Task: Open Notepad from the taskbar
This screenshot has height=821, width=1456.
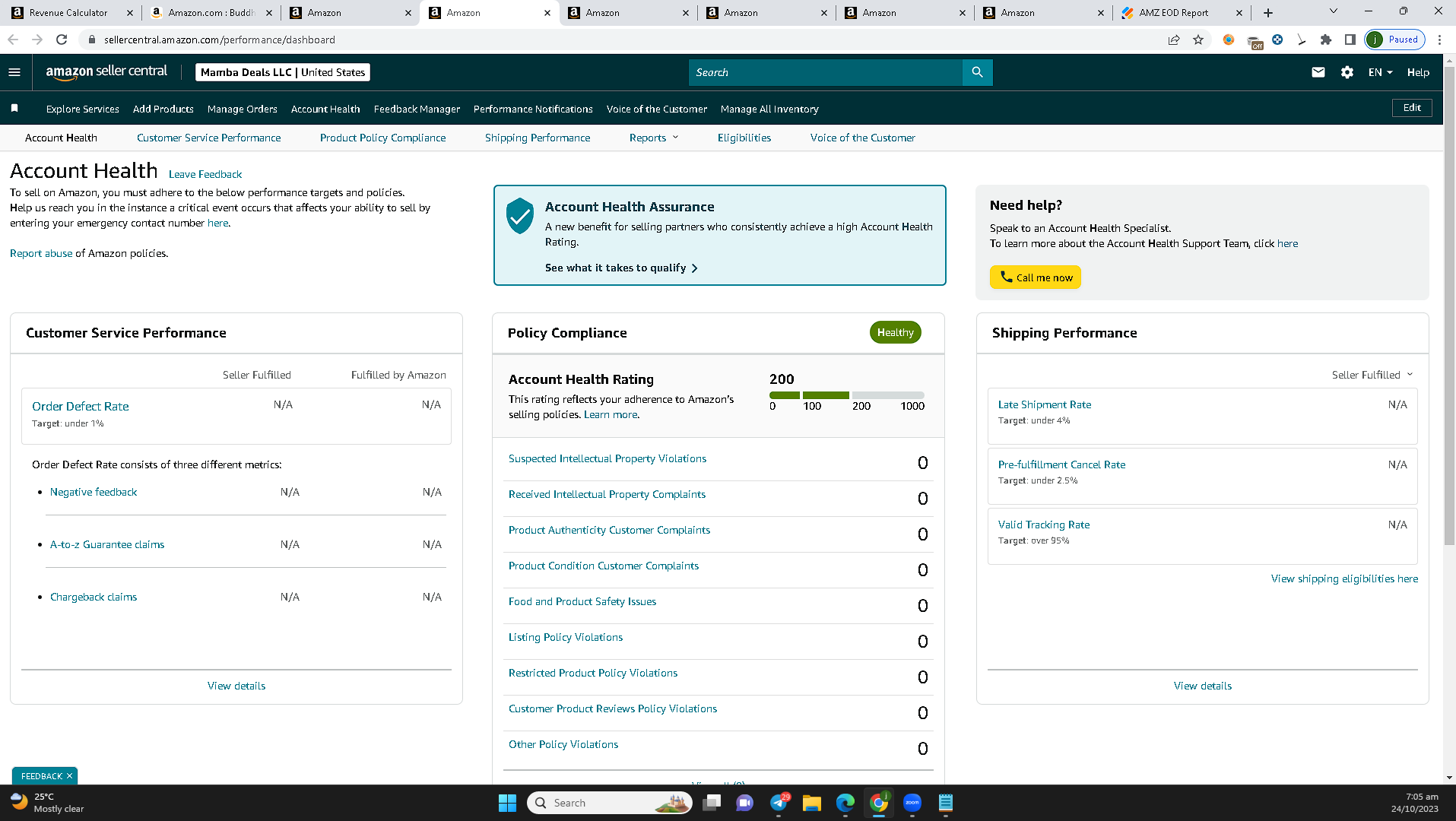Action: coord(946,803)
